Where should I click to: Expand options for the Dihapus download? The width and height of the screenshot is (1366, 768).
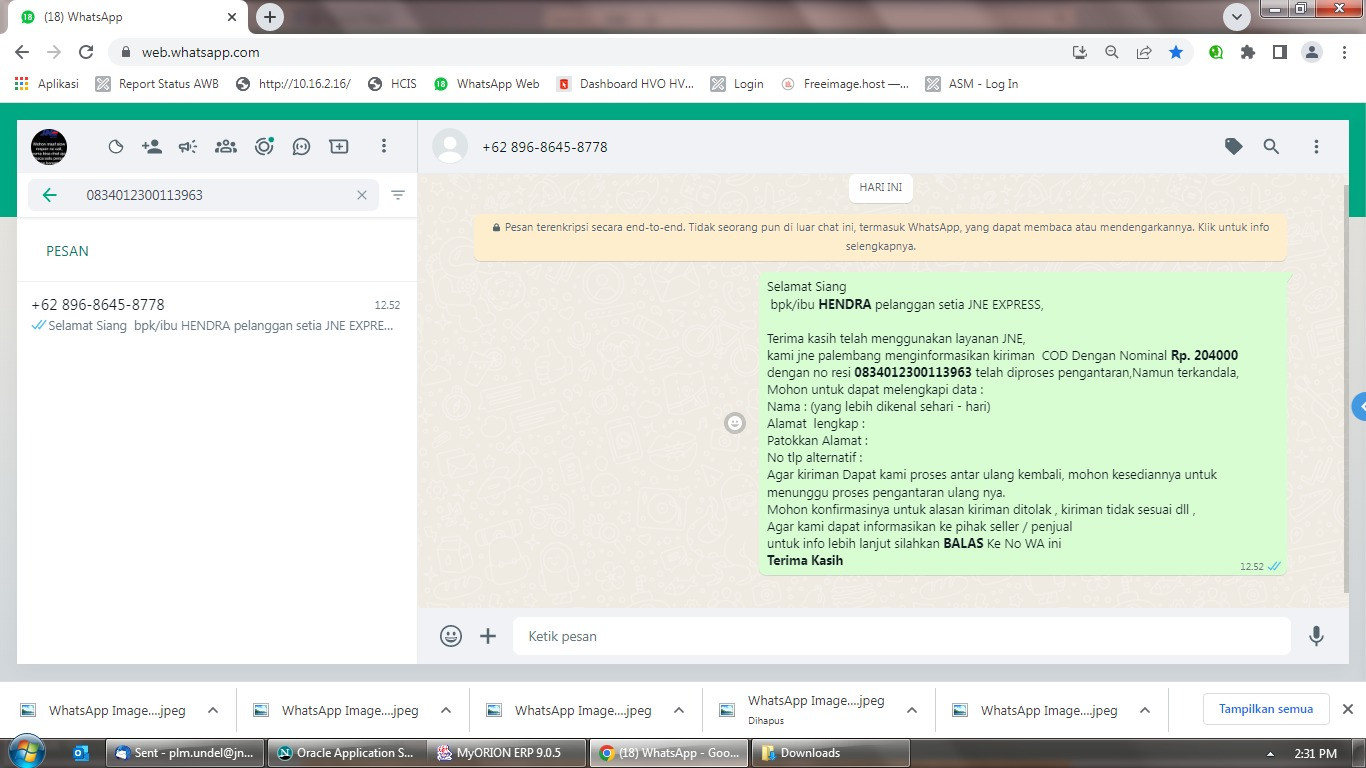[911, 710]
